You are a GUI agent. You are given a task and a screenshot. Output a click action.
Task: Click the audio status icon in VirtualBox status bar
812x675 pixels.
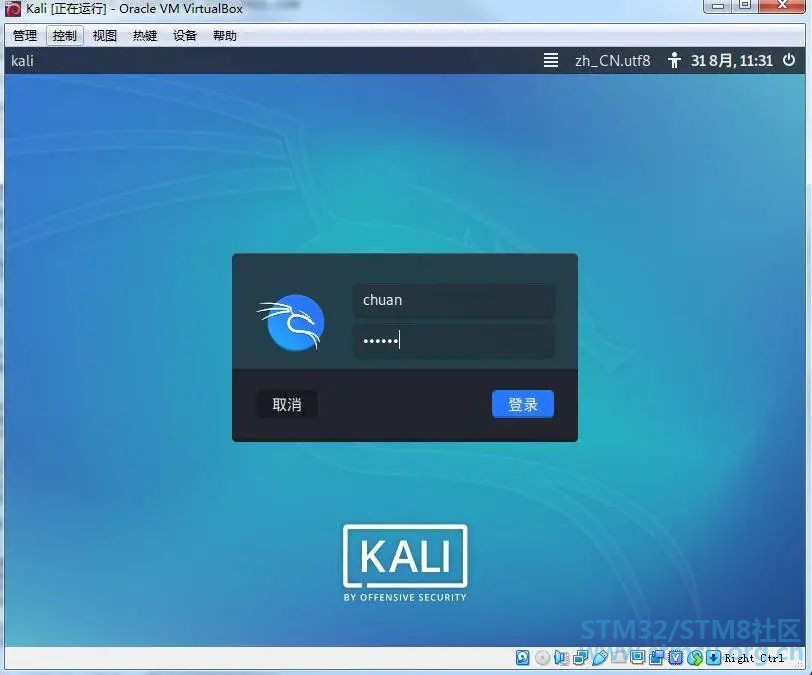pyautogui.click(x=561, y=657)
